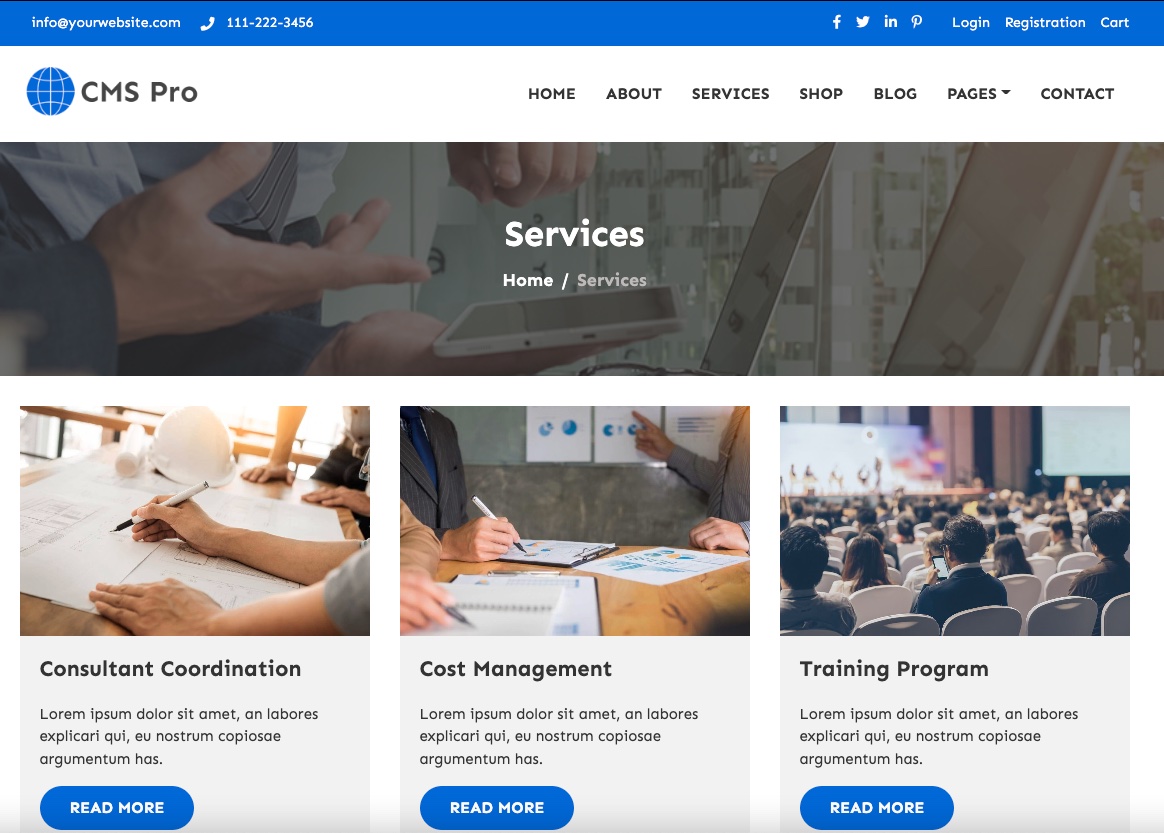
Task: Open the Services menu item
Action: point(730,94)
